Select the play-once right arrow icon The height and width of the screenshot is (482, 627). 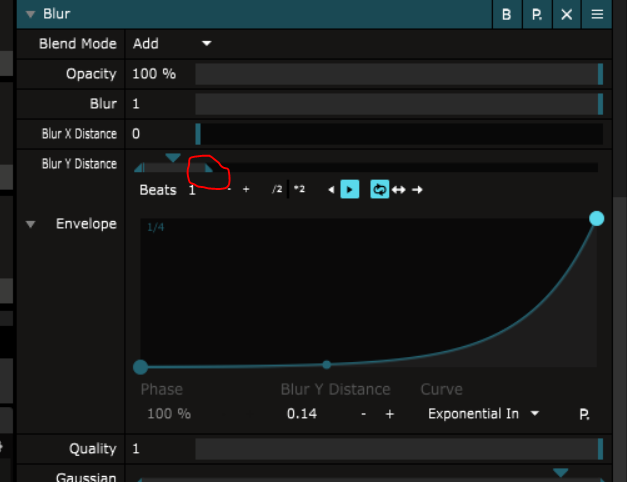coord(417,189)
